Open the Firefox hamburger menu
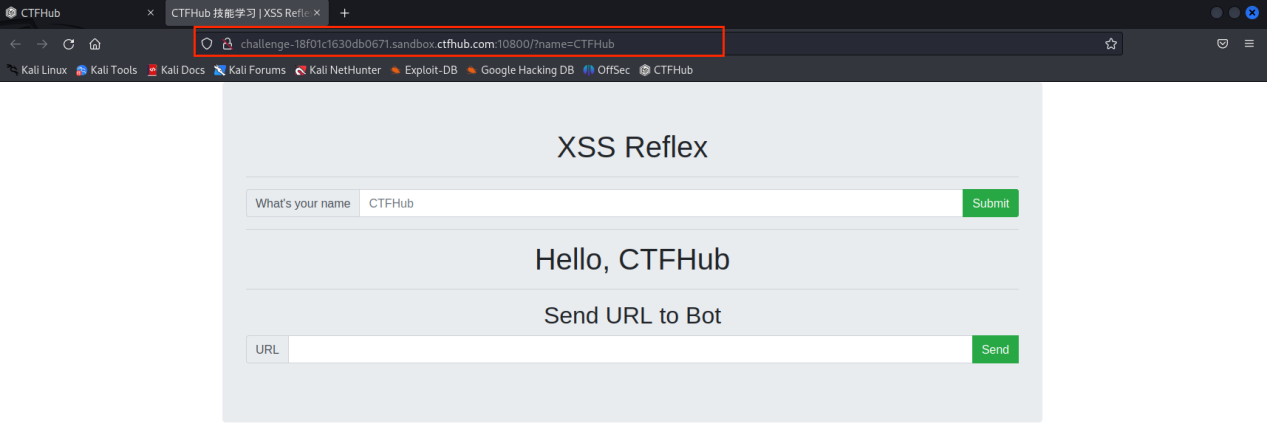The width and height of the screenshot is (1267, 435). click(1249, 44)
